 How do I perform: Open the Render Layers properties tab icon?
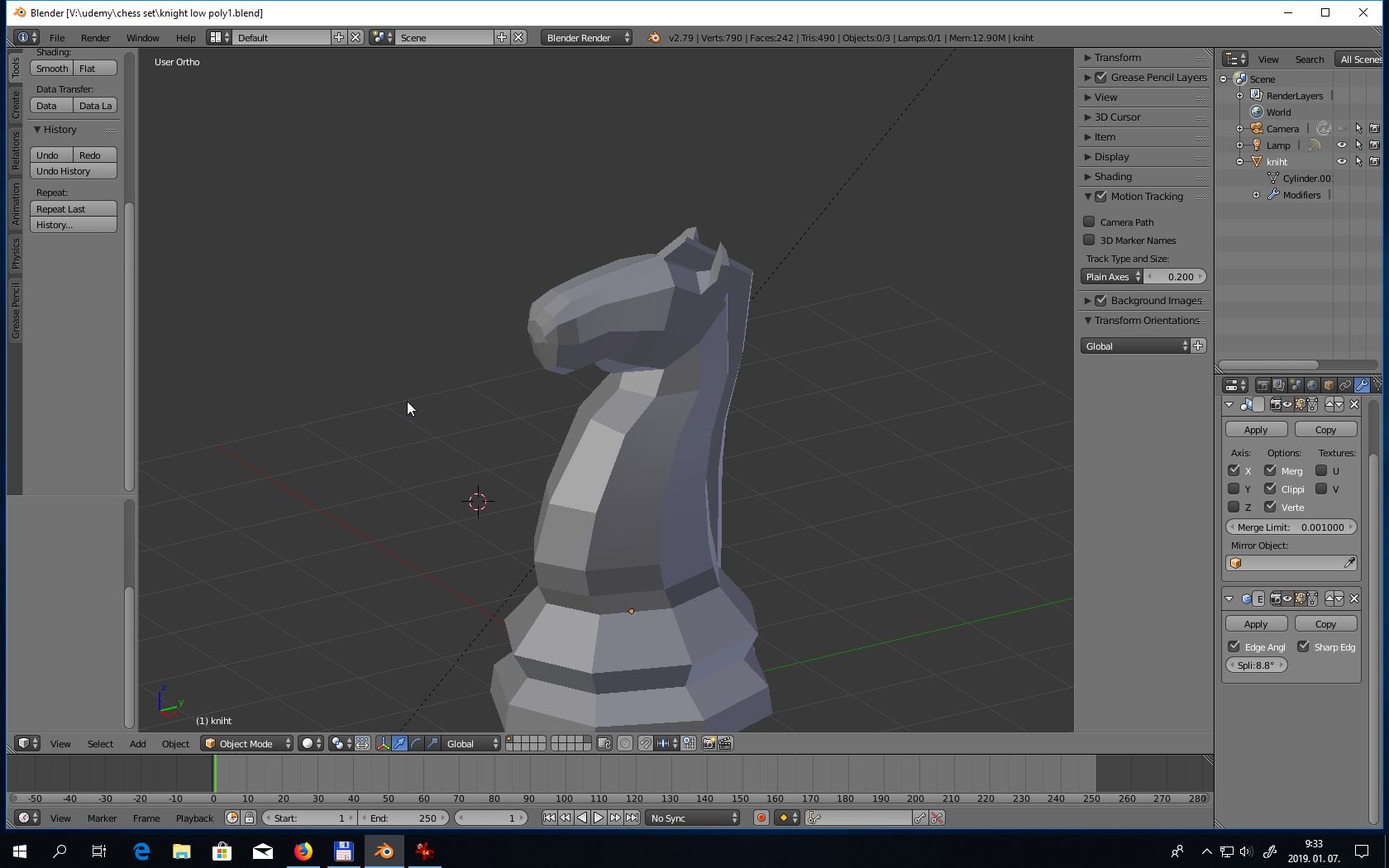click(1279, 385)
